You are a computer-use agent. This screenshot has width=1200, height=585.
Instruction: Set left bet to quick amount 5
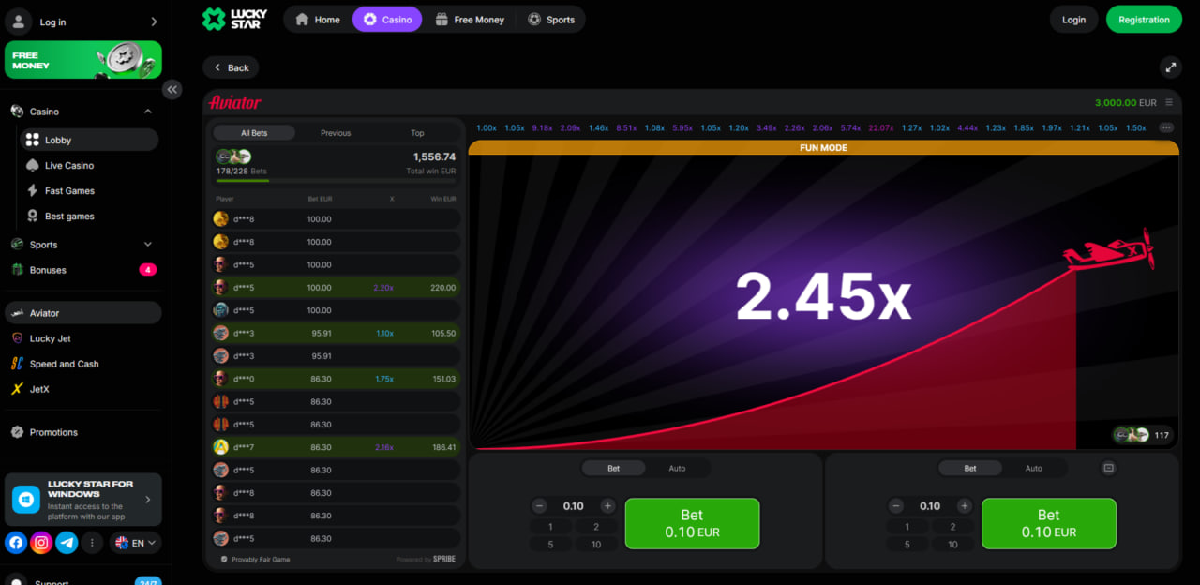click(x=551, y=544)
